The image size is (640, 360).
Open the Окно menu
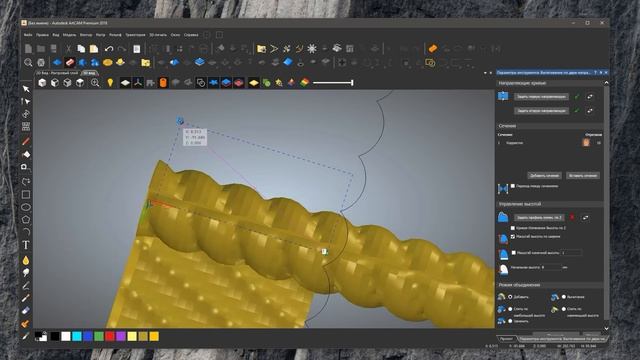pyautogui.click(x=176, y=35)
